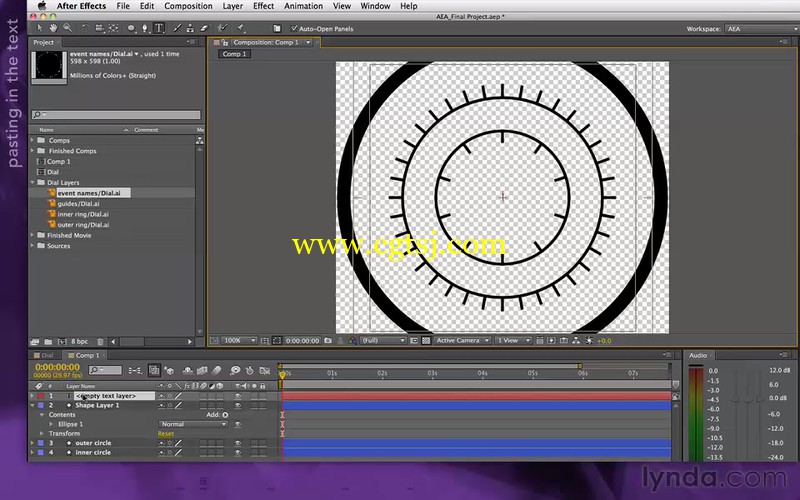Open the Apple menu

click(42, 6)
